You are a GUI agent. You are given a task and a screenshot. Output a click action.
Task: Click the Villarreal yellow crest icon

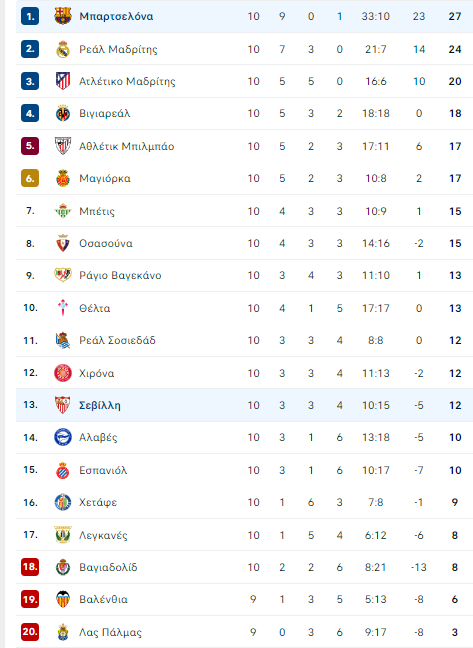(63, 113)
